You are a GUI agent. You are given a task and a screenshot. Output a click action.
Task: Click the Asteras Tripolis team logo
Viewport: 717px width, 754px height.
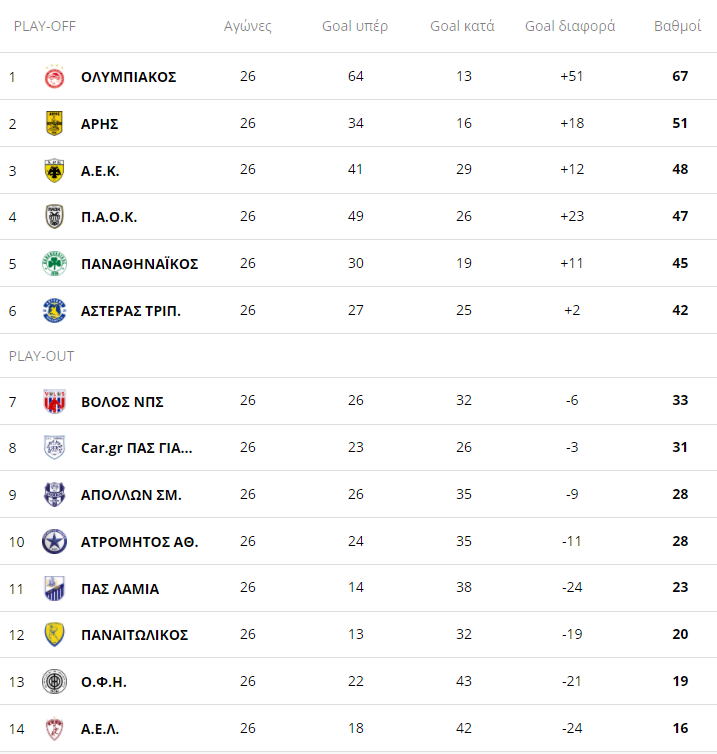(x=54, y=311)
